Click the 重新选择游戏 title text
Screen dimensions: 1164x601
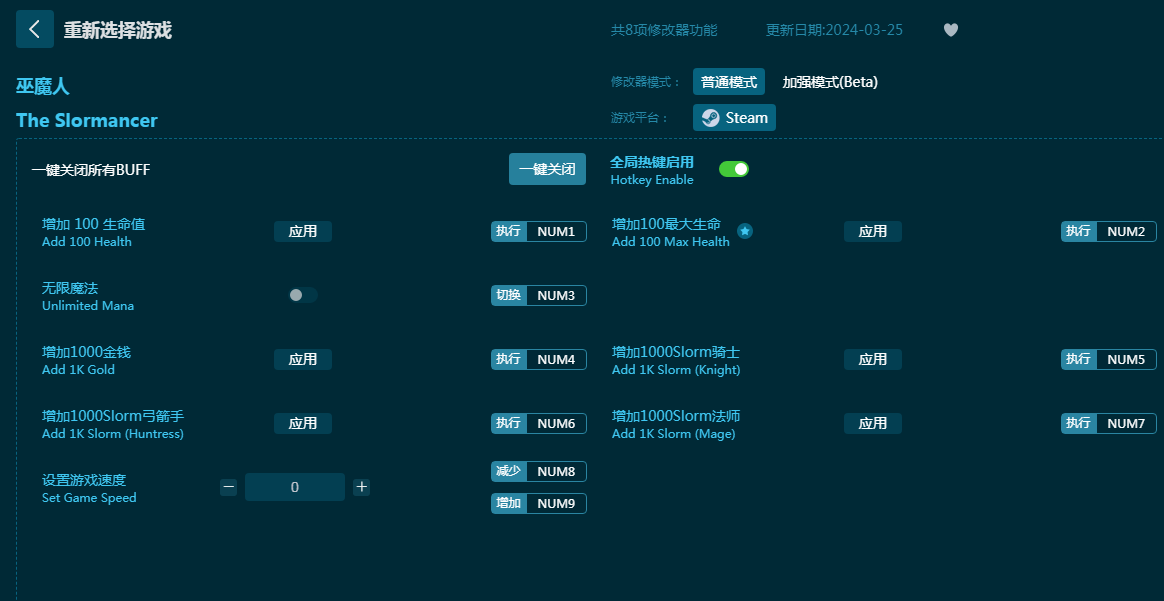pos(117,30)
